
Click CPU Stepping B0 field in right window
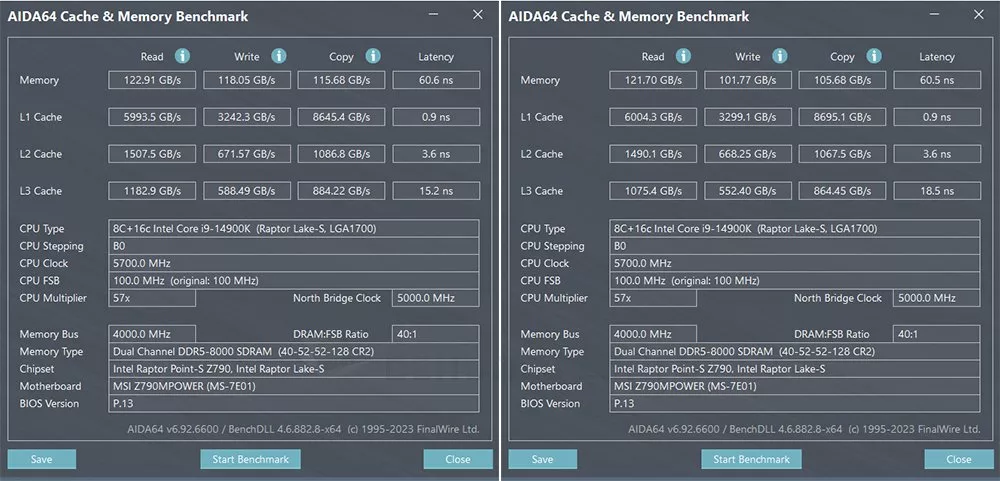[795, 246]
